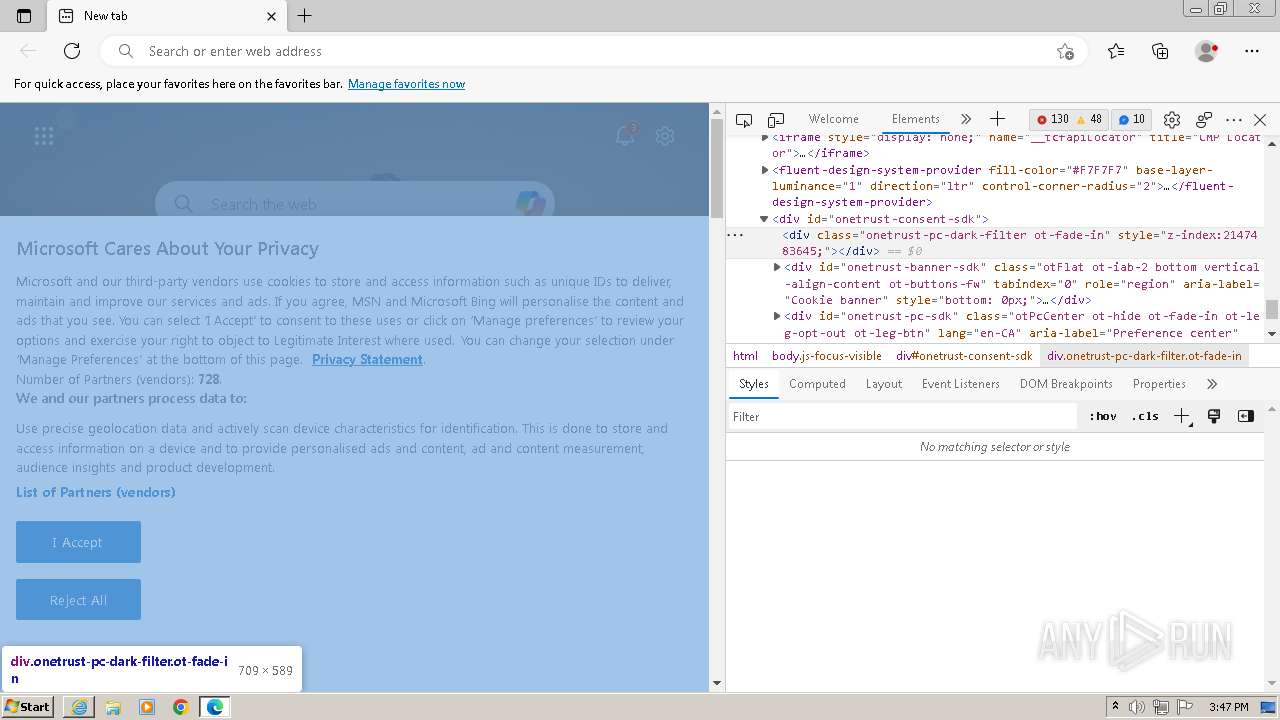
Task: Click the DOM tree scrollbar down arrow
Action: [1272, 334]
